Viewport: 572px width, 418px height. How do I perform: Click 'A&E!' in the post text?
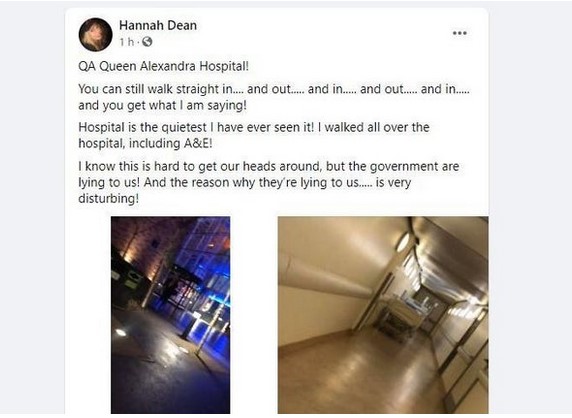click(198, 143)
